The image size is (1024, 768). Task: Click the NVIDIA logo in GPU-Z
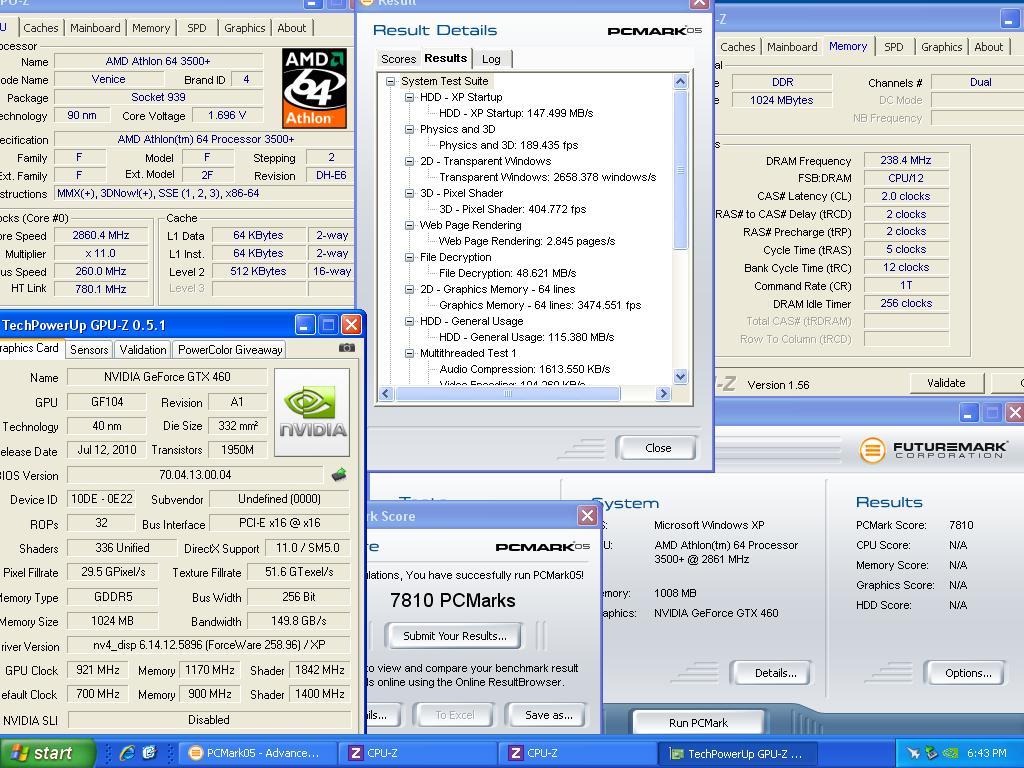312,412
